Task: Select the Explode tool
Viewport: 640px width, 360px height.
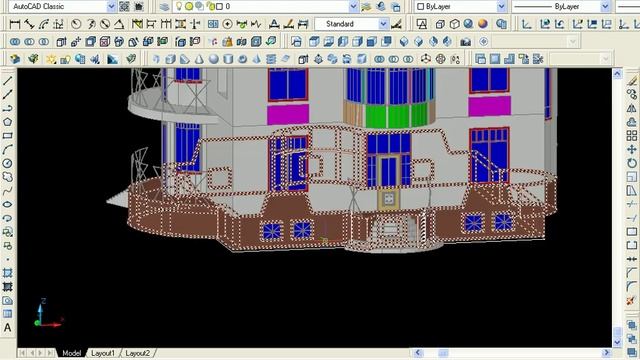Action: pos(632,300)
